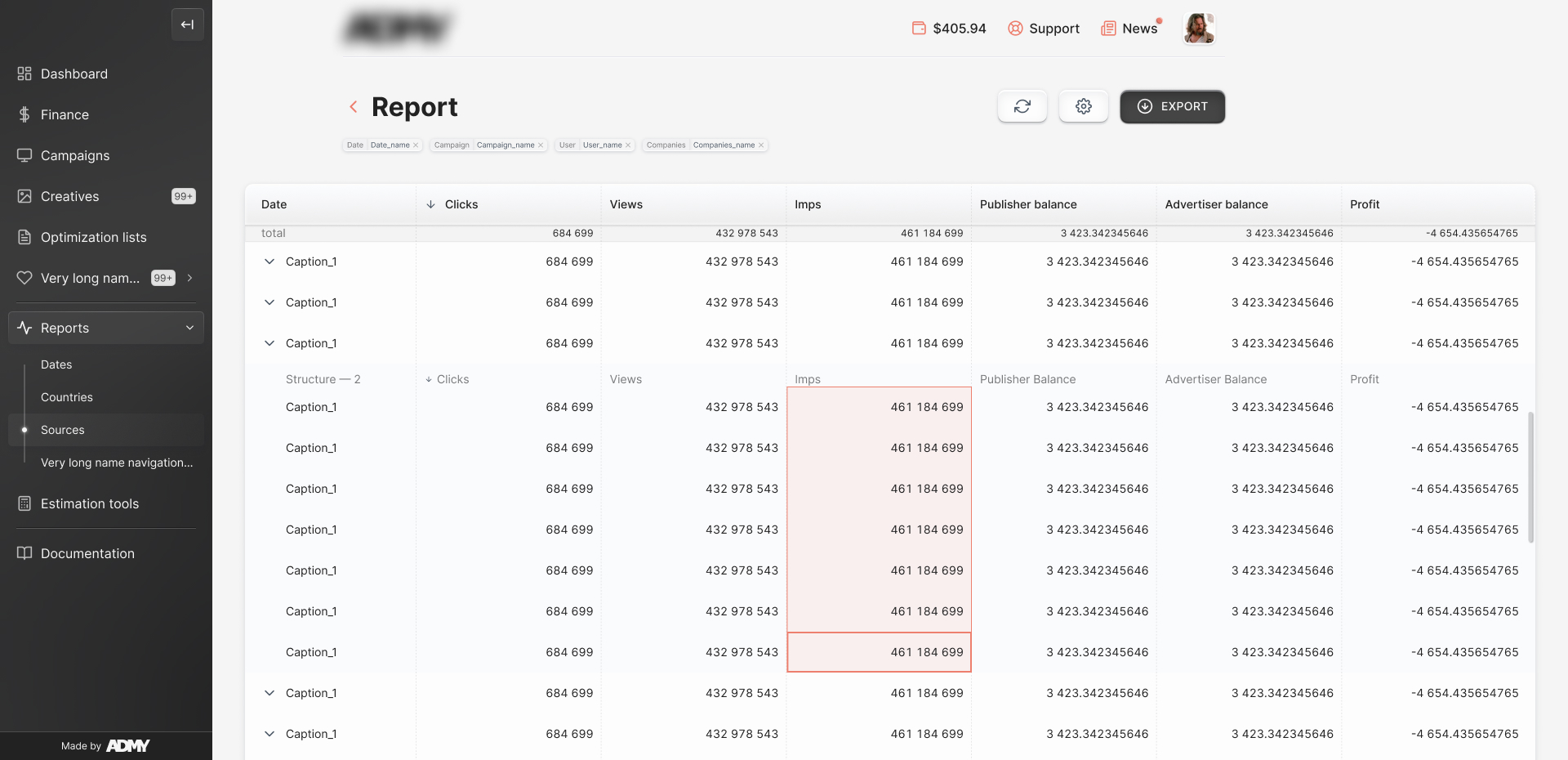This screenshot has height=760, width=1568.
Task: Open the wallet balance $405.94
Action: [x=949, y=29]
